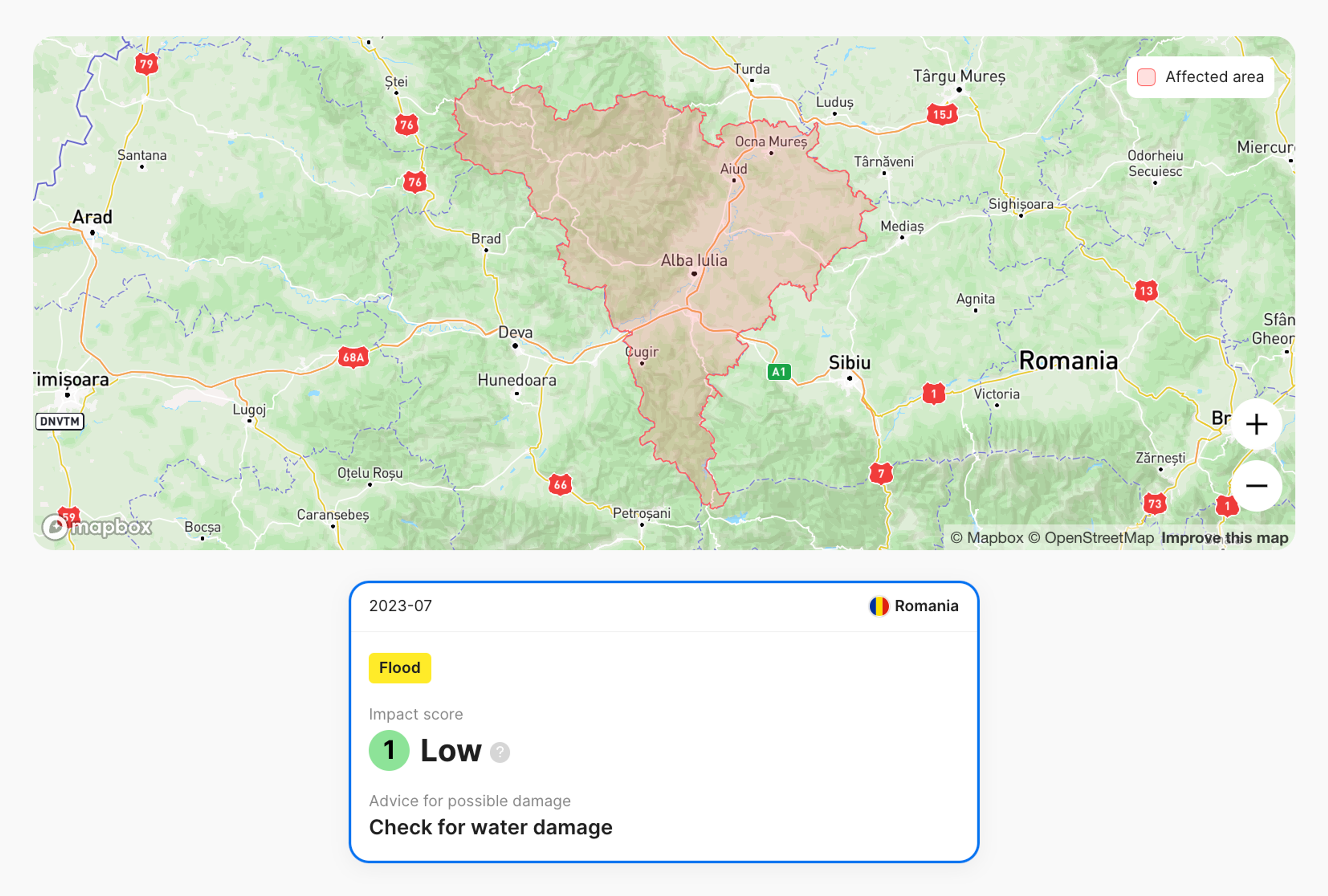Click the Romania flag icon

(x=879, y=606)
